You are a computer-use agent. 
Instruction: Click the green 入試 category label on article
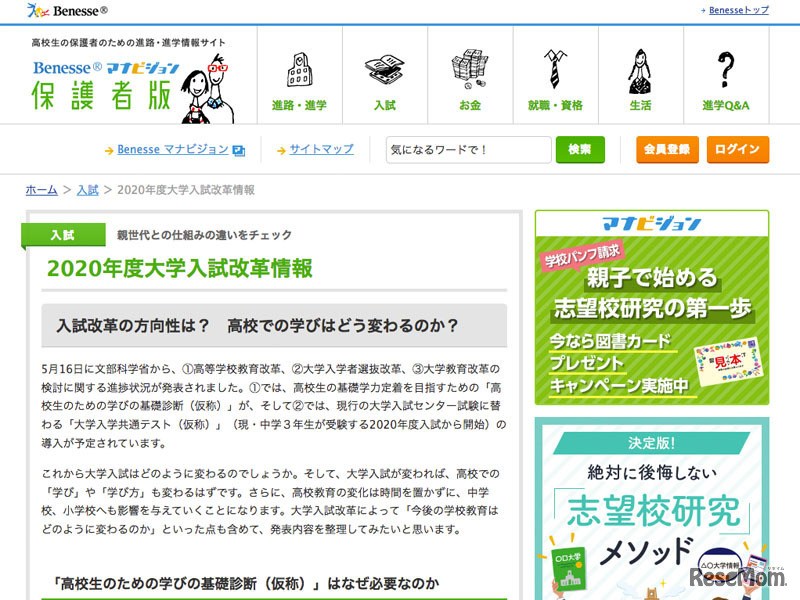(x=62, y=236)
